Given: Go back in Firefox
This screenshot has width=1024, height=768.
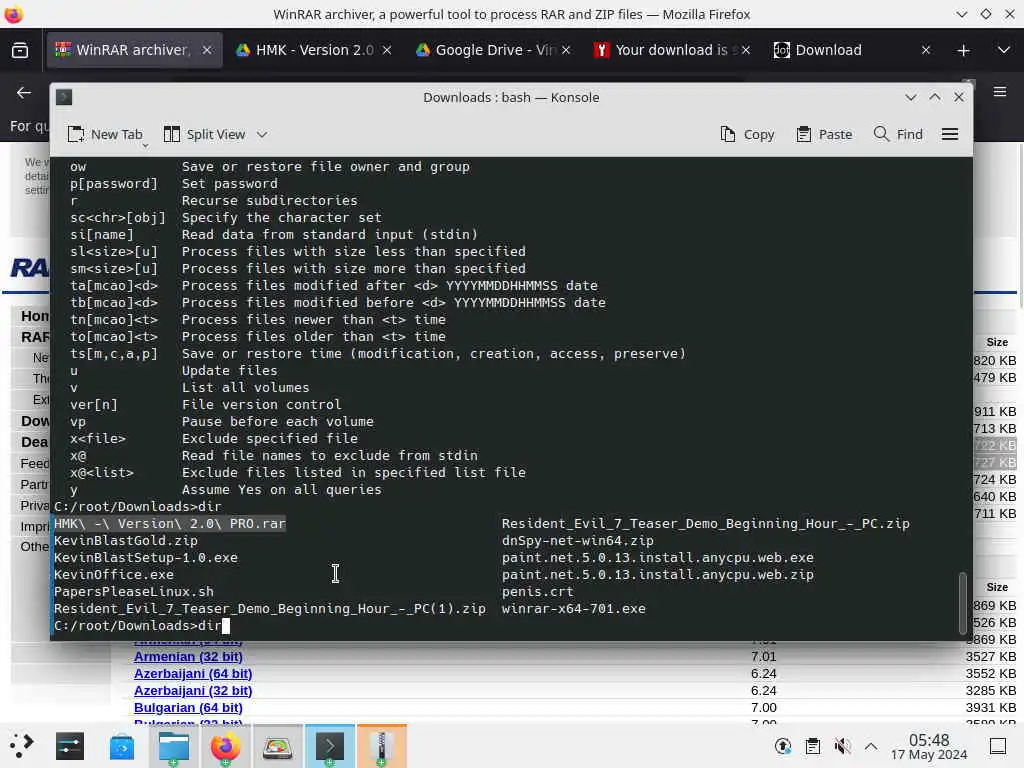Looking at the screenshot, I should [24, 93].
